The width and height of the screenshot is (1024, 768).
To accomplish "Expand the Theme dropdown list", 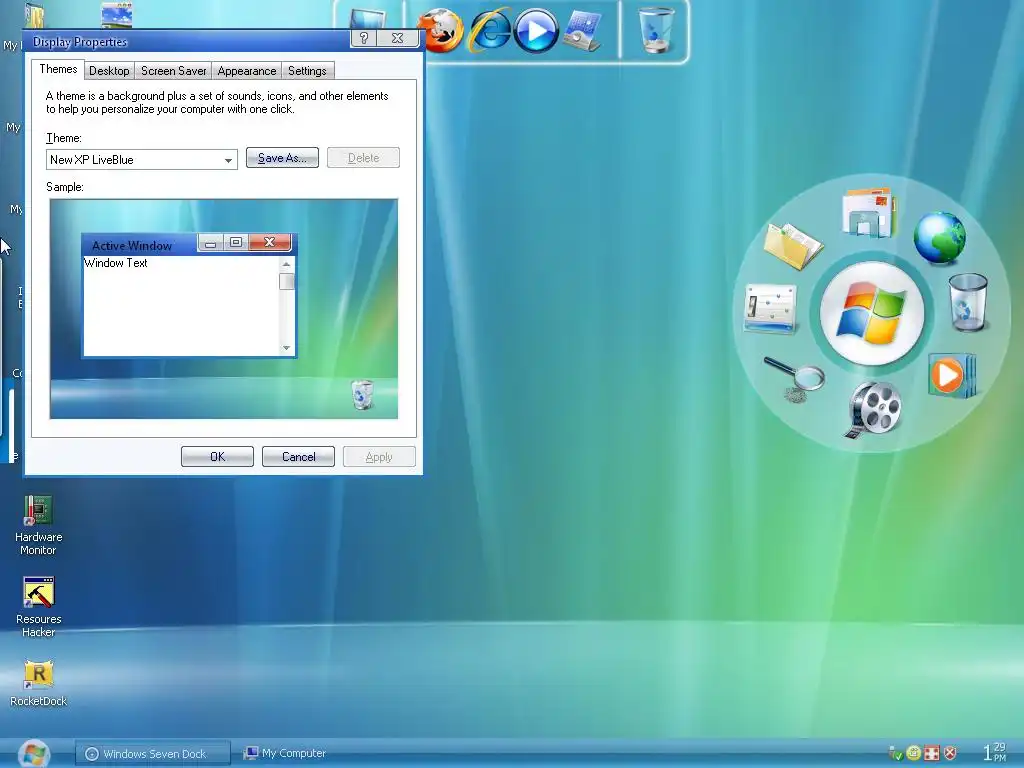I will click(x=228, y=160).
